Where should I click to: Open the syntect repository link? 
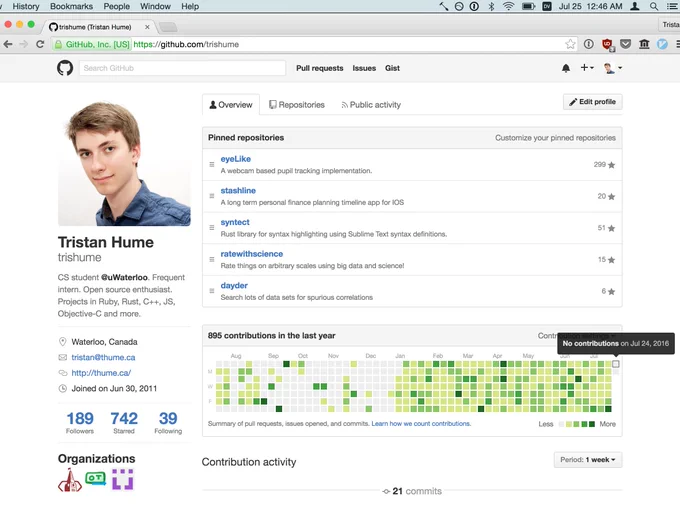[x=235, y=222]
